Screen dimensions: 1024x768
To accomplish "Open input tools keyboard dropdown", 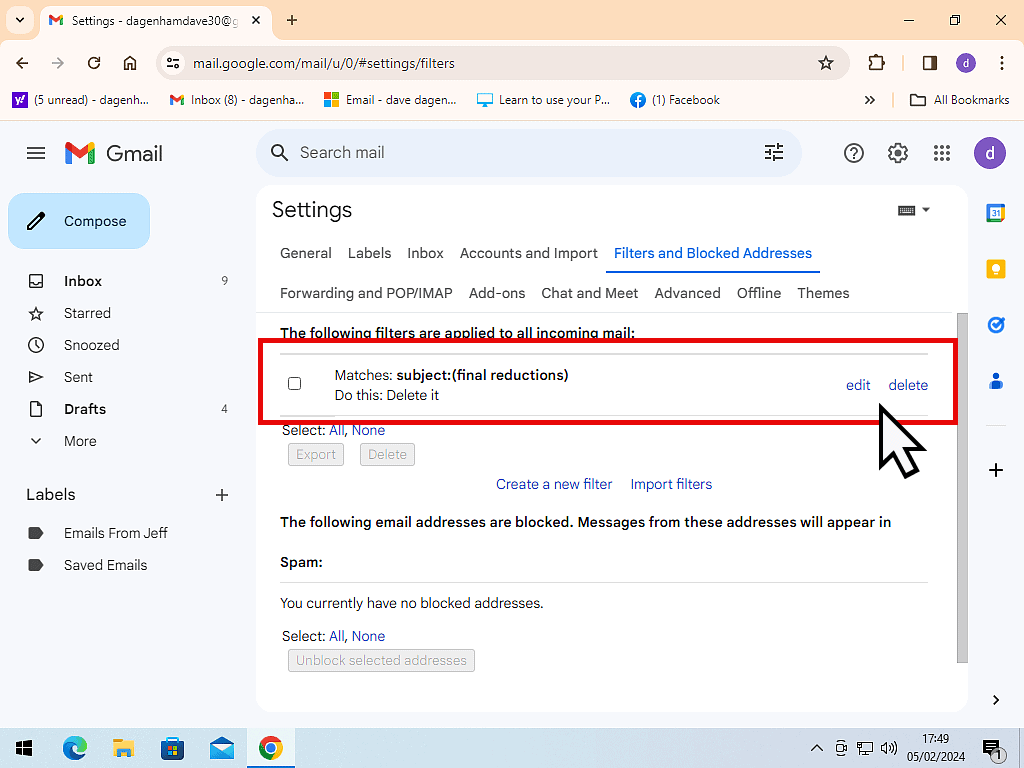I will coord(914,210).
